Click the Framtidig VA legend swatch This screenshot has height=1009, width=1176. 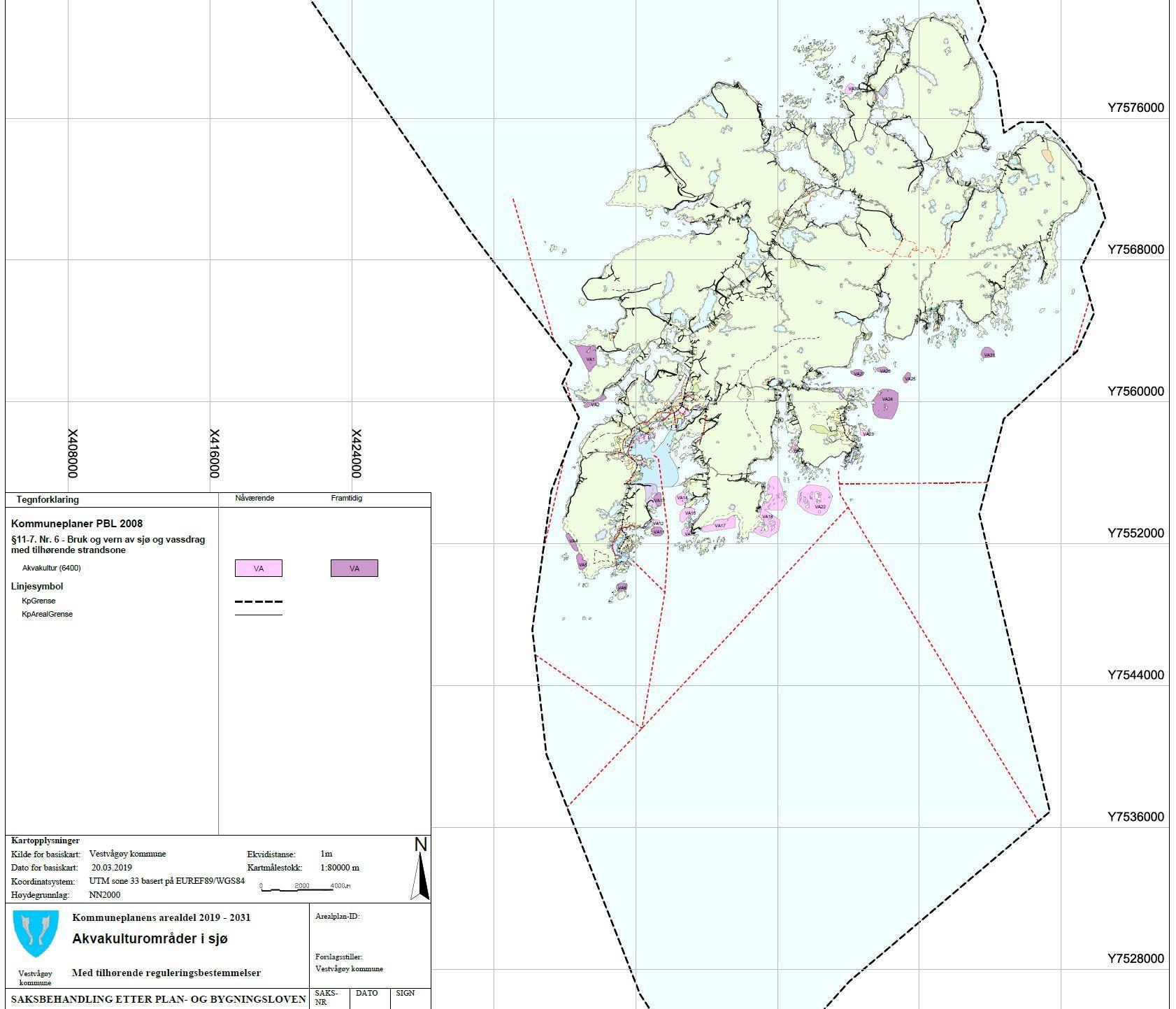354,568
